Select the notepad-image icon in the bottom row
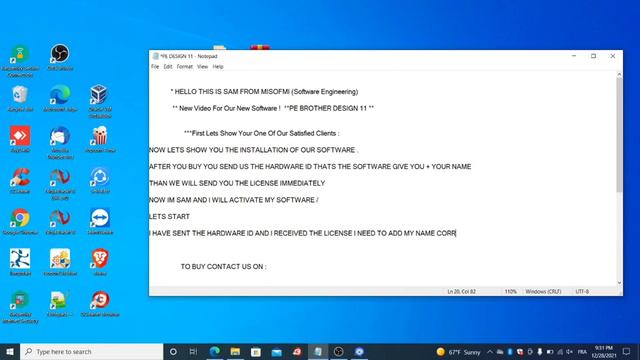 pos(60,303)
